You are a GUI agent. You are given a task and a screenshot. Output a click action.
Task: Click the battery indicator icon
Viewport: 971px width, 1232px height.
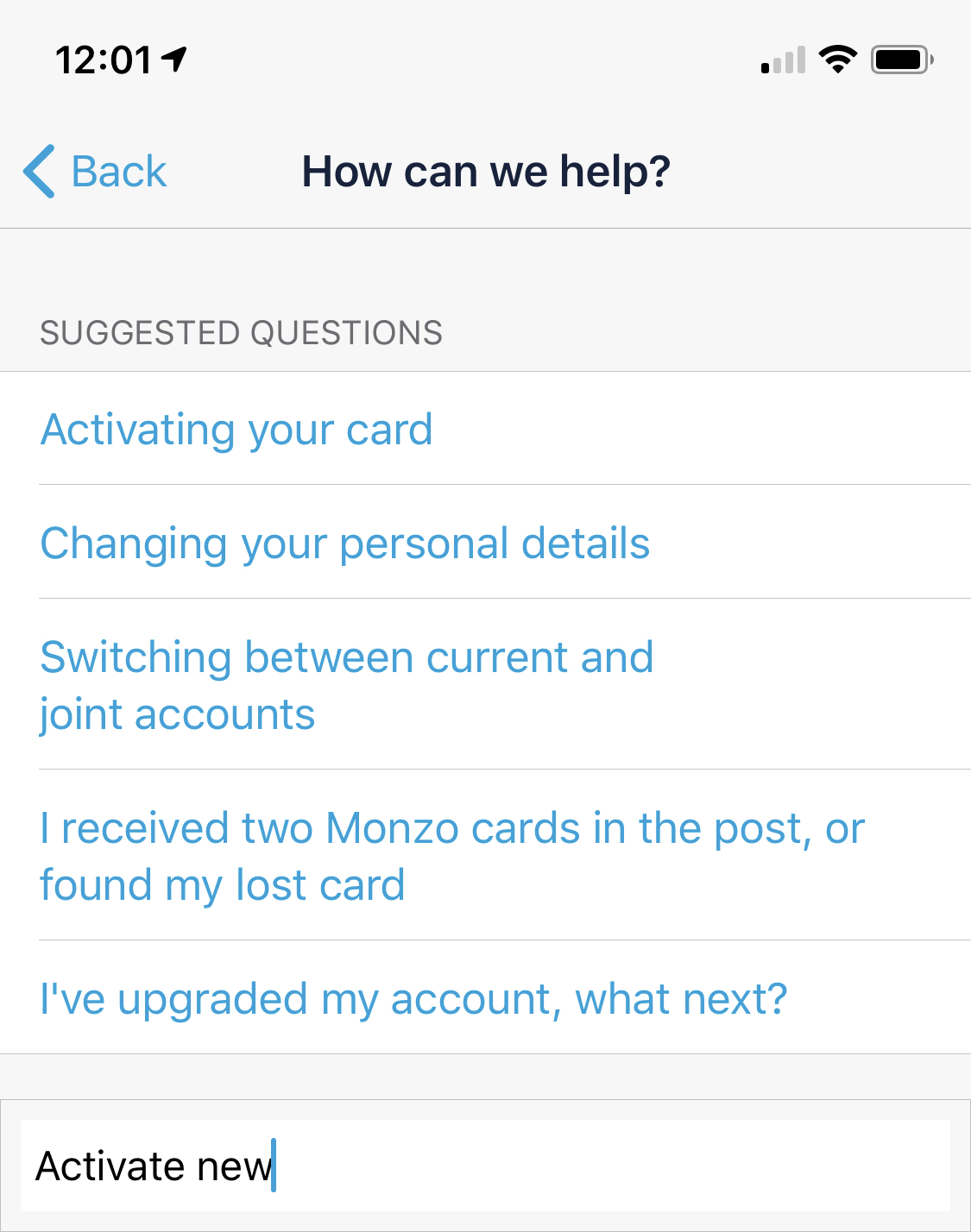click(901, 60)
